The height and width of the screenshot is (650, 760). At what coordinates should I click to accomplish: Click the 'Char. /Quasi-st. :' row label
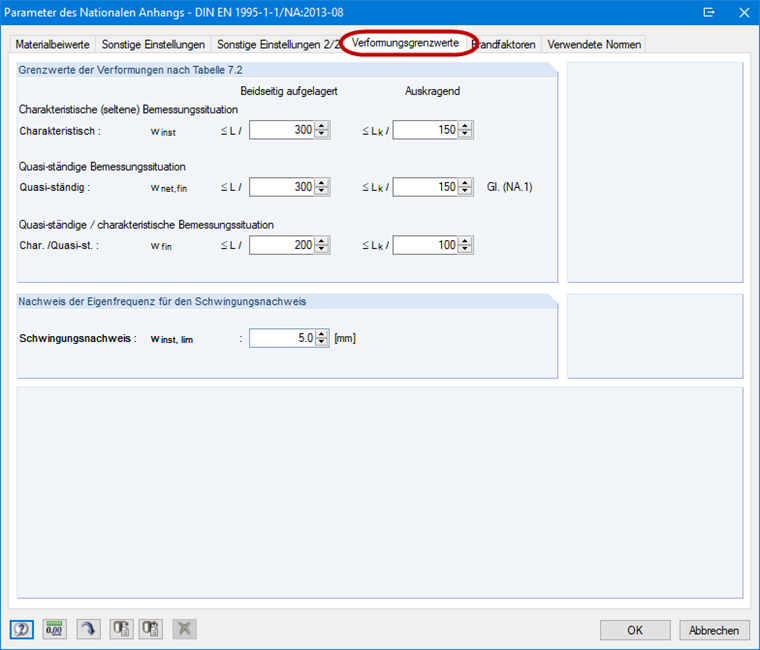click(59, 245)
